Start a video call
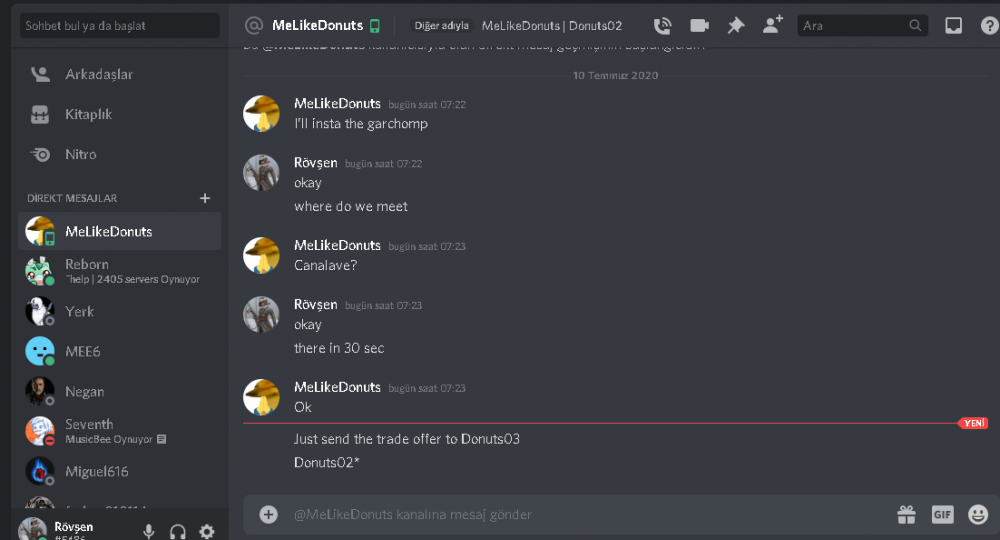This screenshot has height=540, width=1000. (700, 26)
